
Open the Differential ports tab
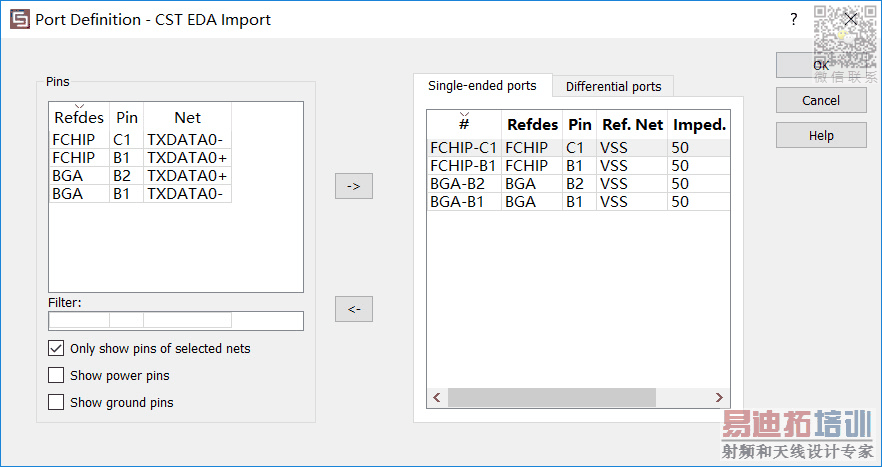tap(613, 87)
